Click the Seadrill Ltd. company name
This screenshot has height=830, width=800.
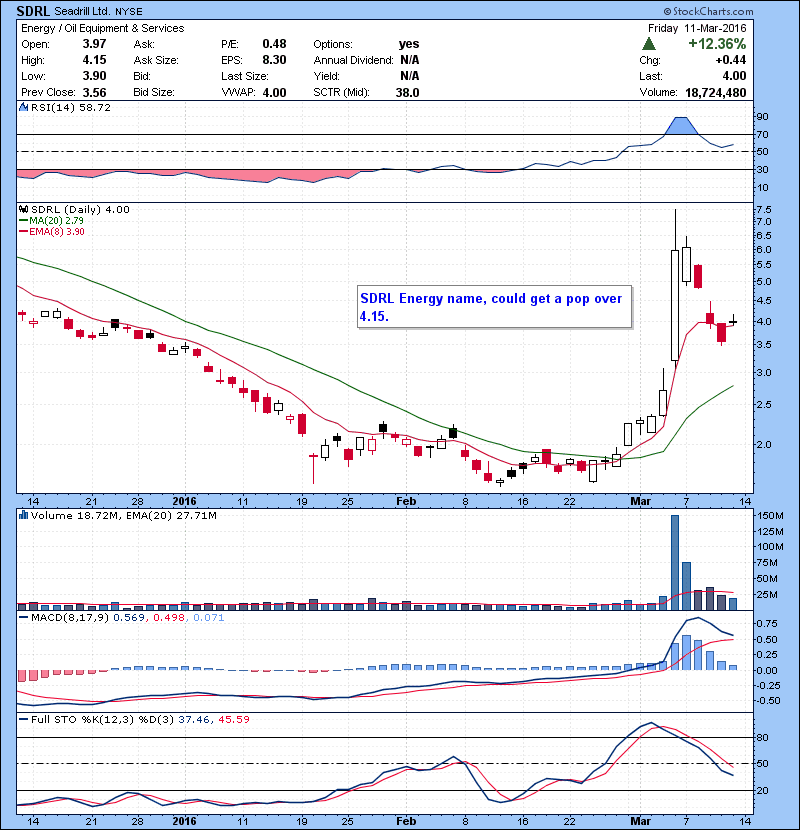coord(82,11)
